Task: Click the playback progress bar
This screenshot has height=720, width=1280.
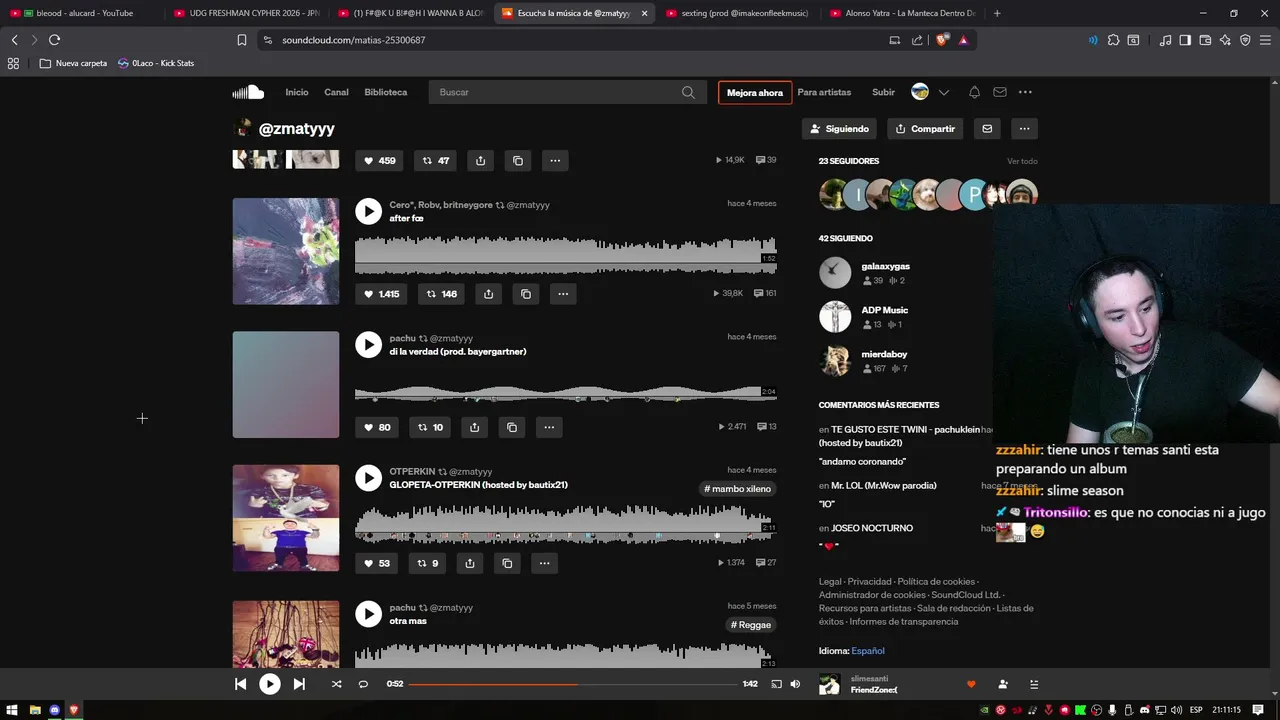Action: pyautogui.click(x=573, y=684)
